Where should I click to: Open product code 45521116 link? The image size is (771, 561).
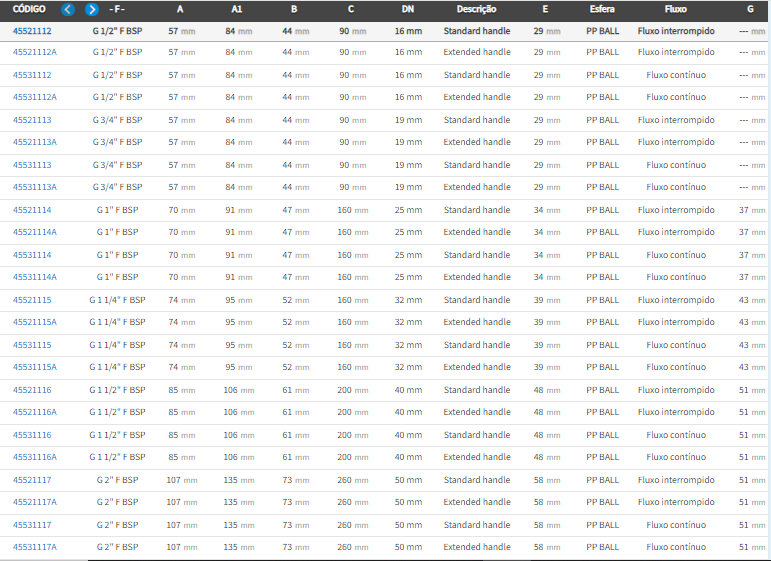(32, 390)
